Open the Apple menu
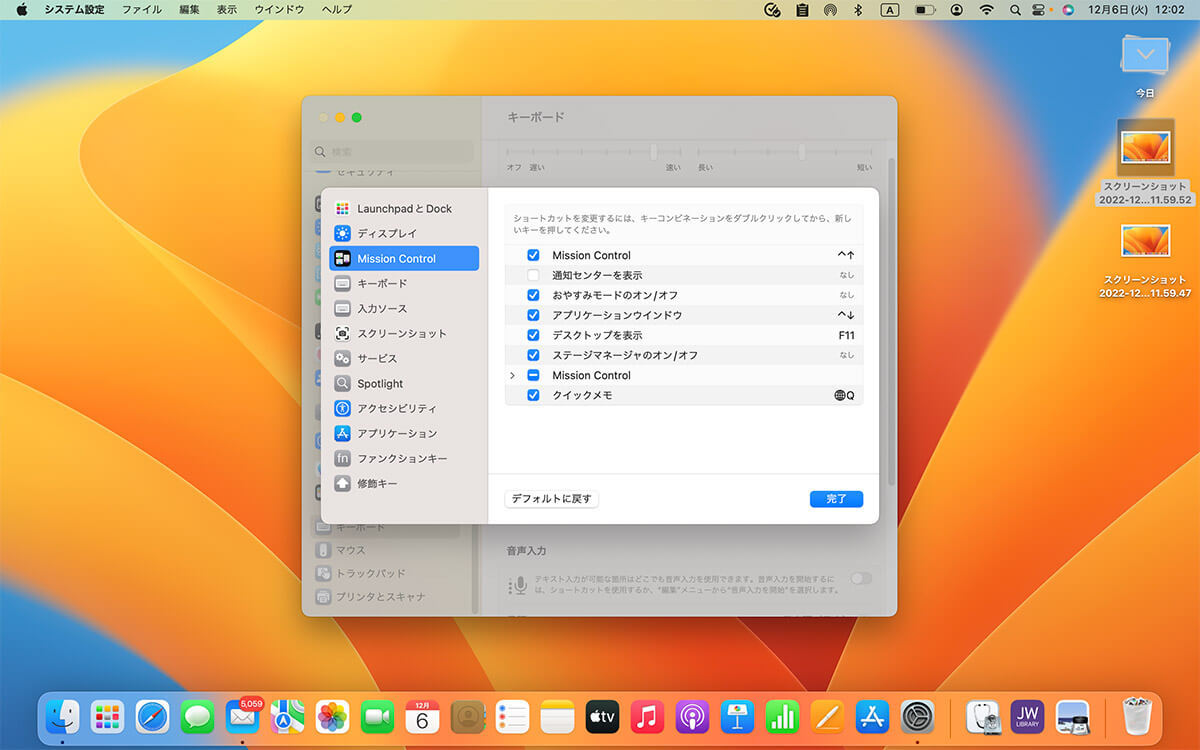The height and width of the screenshot is (750, 1200). tap(21, 9)
